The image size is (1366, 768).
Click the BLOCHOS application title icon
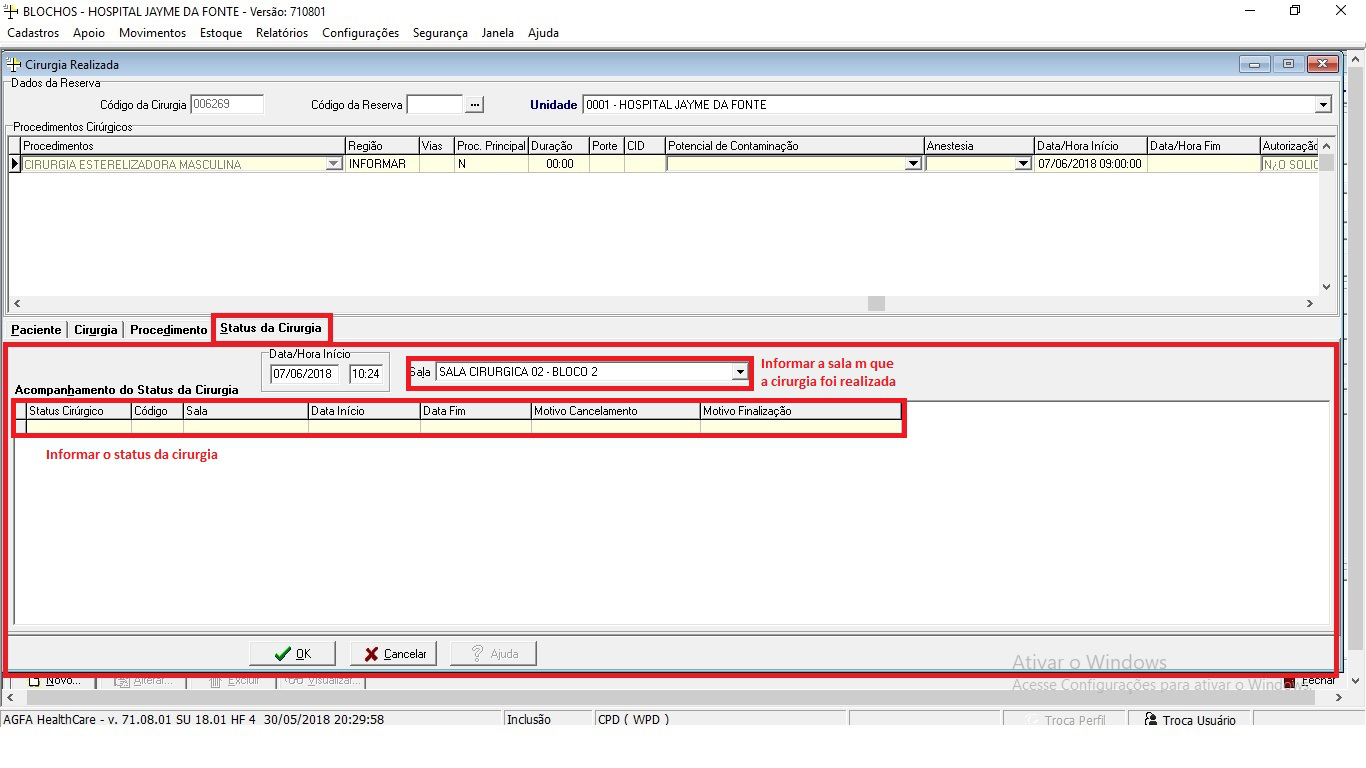(11, 11)
